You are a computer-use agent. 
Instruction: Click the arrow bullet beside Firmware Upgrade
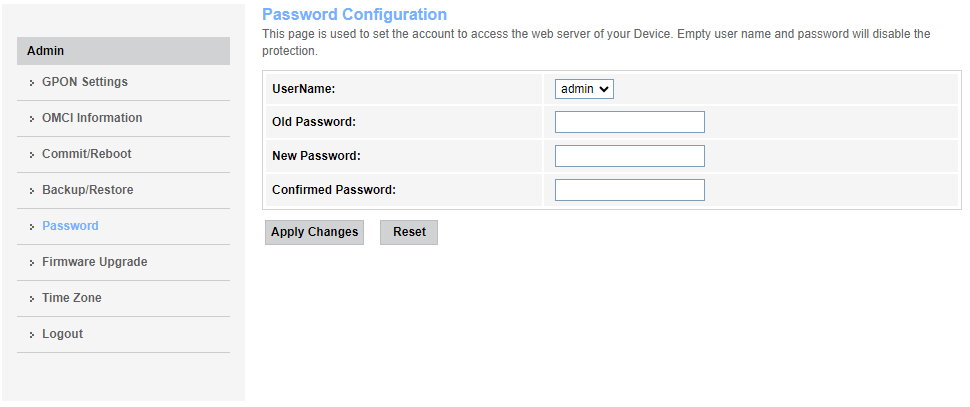(x=32, y=263)
